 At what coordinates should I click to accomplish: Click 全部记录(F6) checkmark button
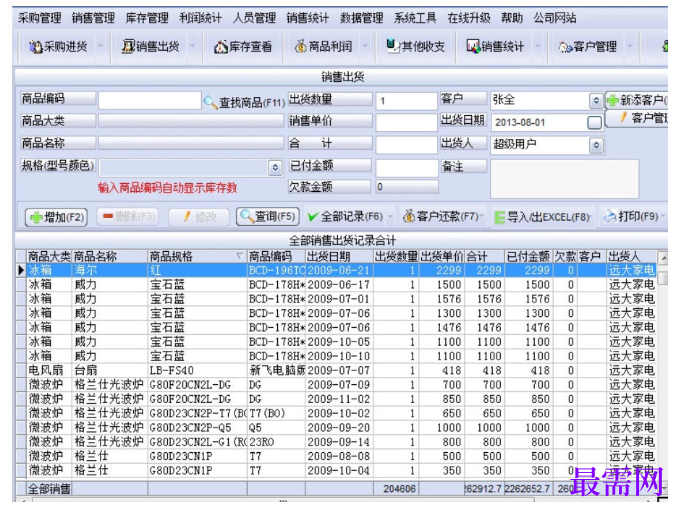tap(345, 216)
